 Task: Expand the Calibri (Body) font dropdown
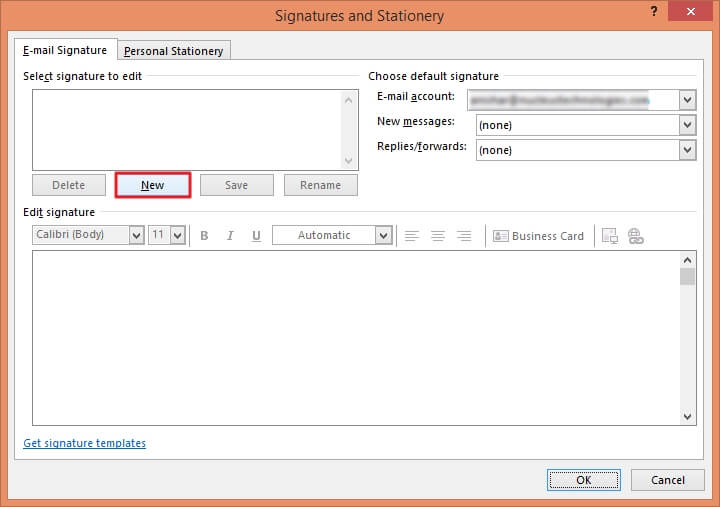pos(136,236)
